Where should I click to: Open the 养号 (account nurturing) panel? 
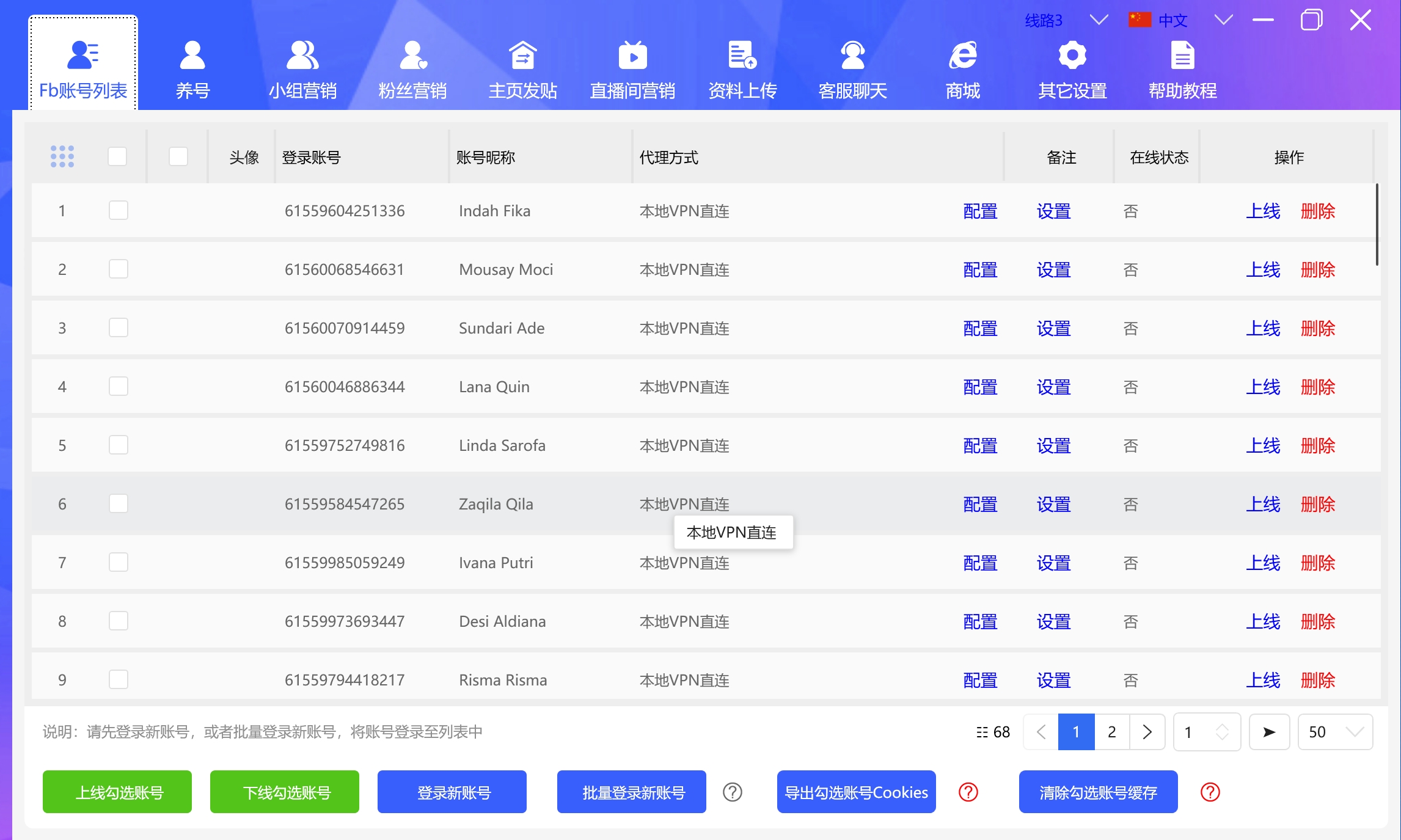click(192, 69)
